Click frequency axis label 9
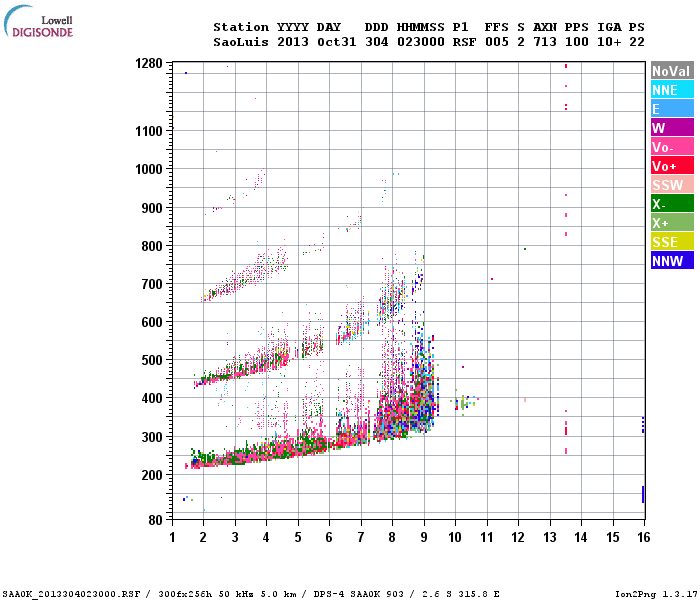This screenshot has width=700, height=600. (x=424, y=537)
